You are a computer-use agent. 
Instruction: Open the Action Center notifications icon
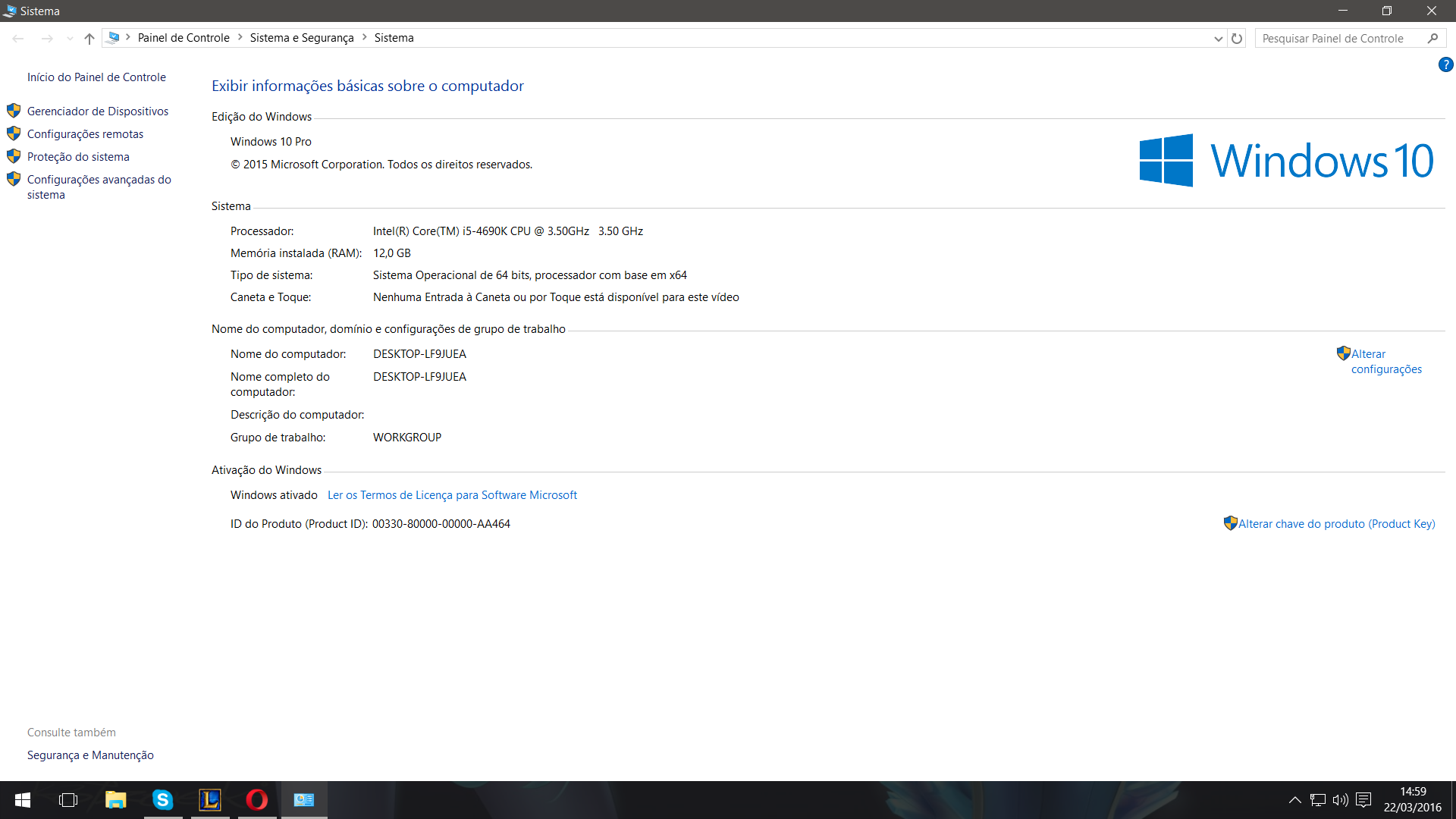click(x=1363, y=800)
